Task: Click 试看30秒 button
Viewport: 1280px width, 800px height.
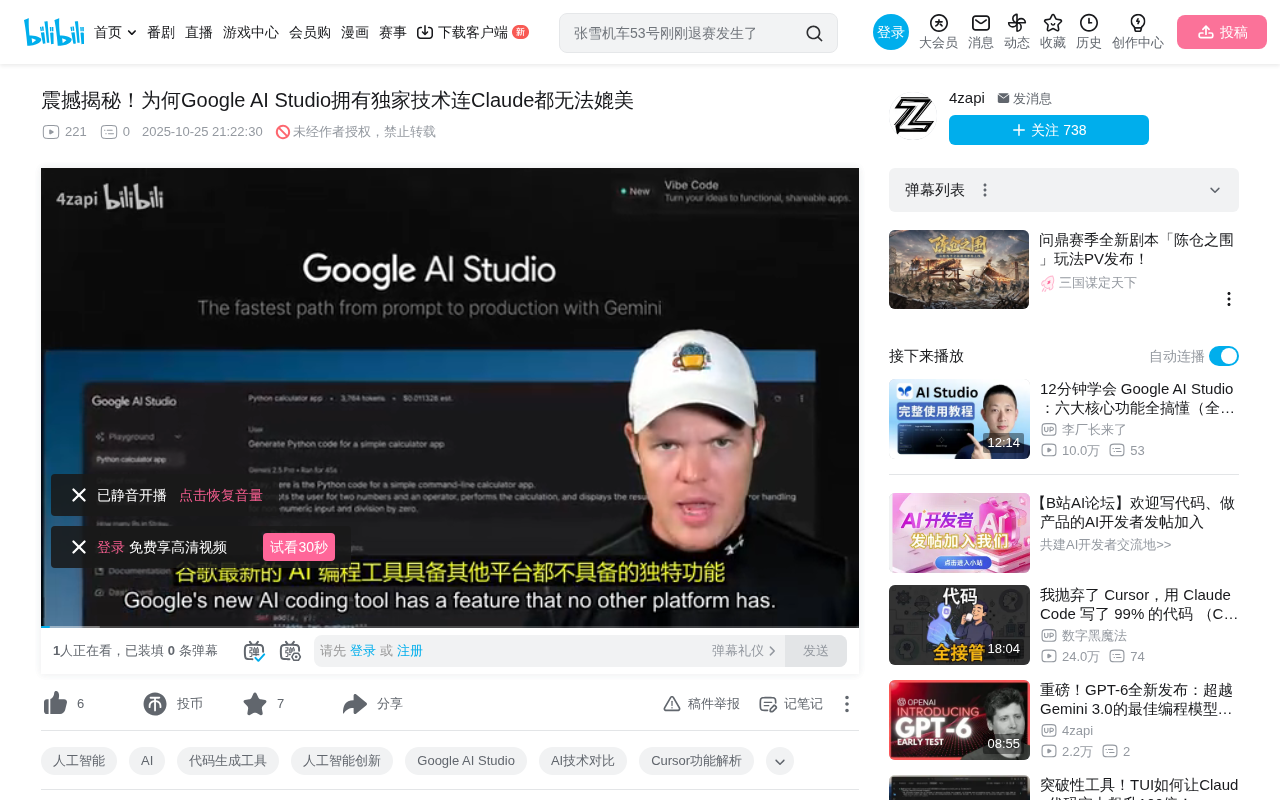Action: [299, 547]
